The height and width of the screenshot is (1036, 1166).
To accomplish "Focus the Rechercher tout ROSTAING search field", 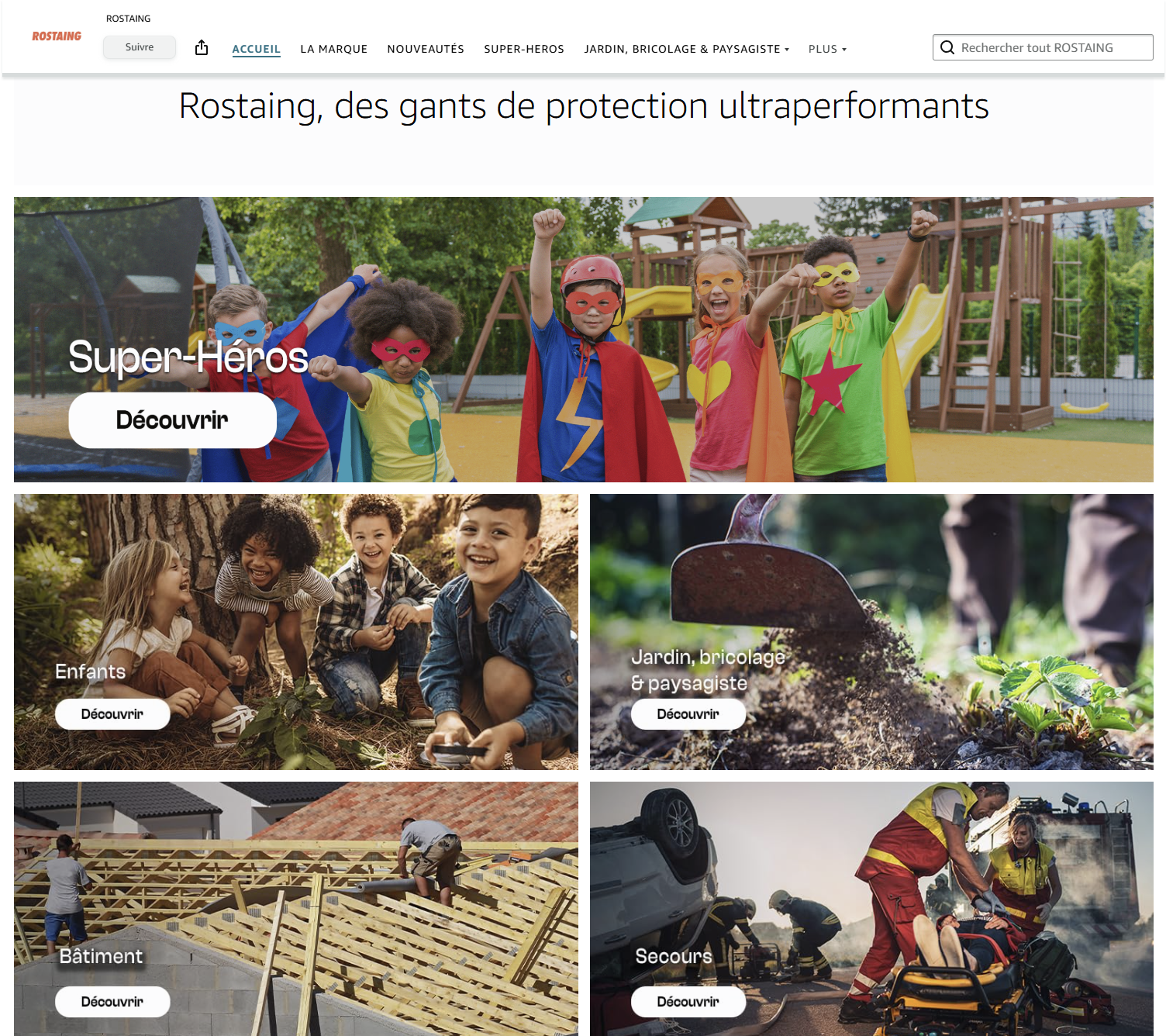I will click(x=1043, y=47).
